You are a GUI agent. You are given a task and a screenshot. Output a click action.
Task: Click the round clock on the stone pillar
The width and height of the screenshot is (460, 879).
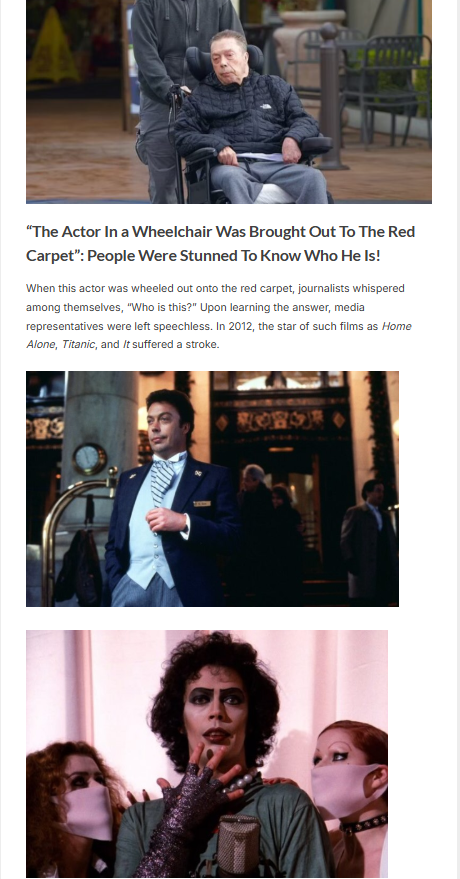(90, 459)
